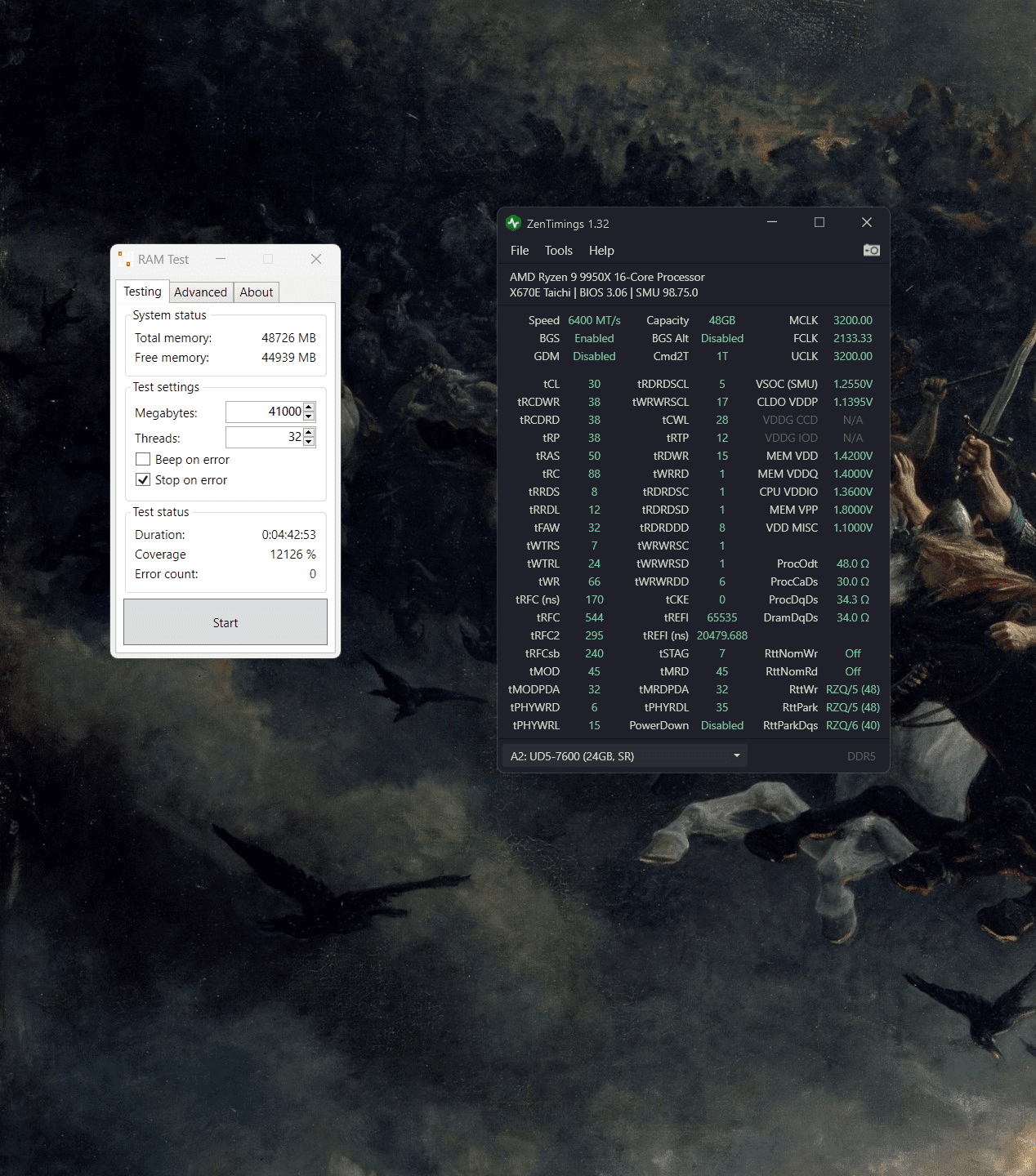Decrease Threads with the down arrow
1036x1176 pixels.
click(309, 442)
